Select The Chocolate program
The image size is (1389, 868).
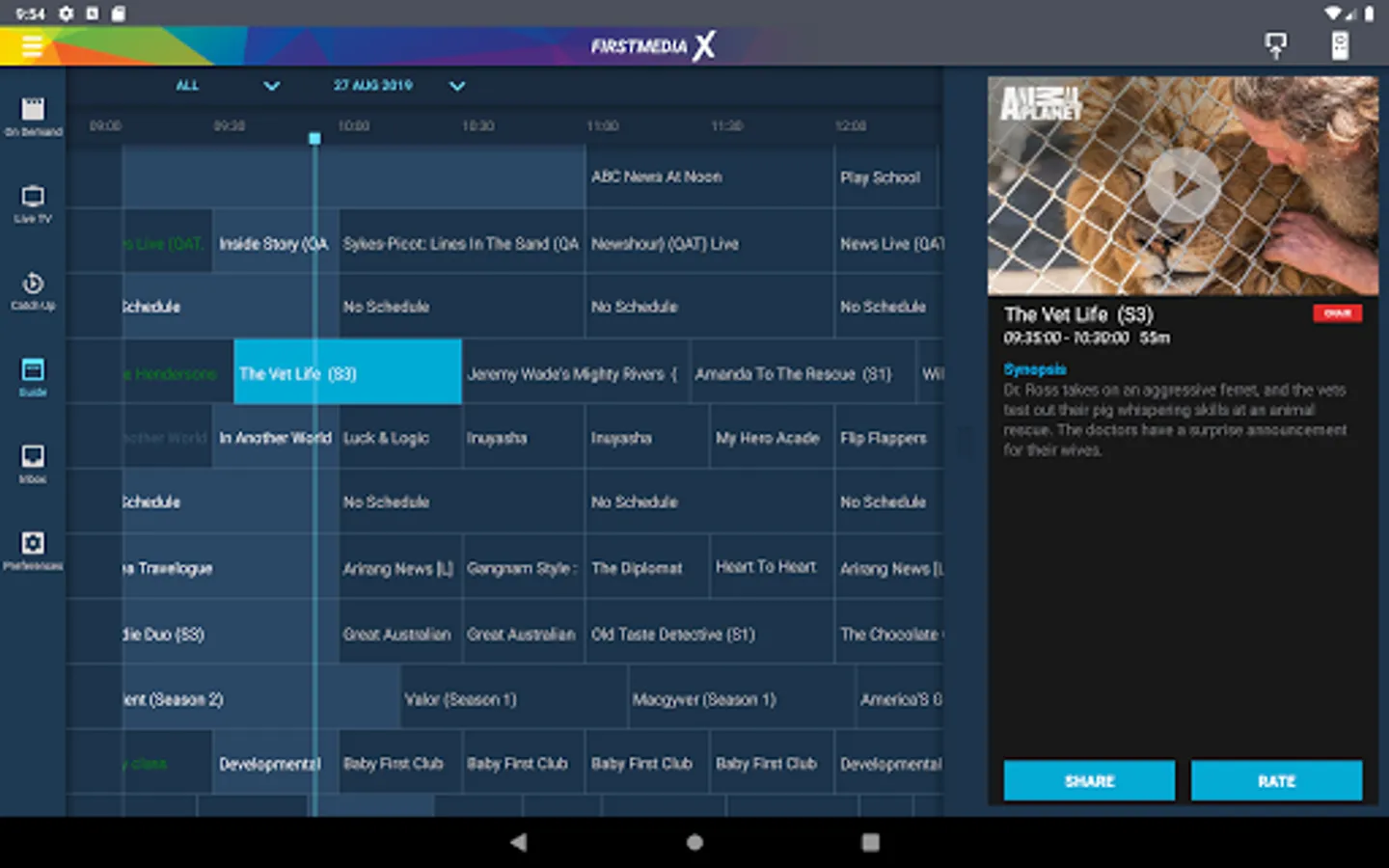coord(888,633)
